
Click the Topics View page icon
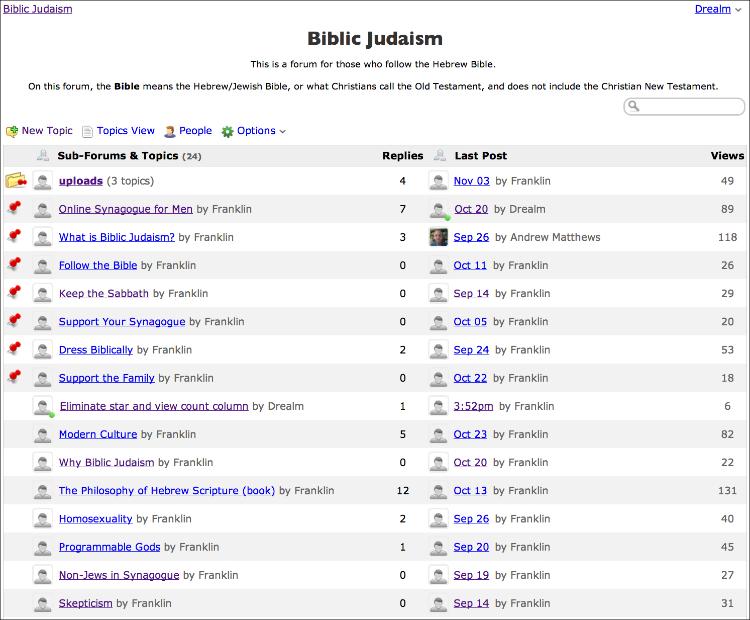tap(88, 131)
